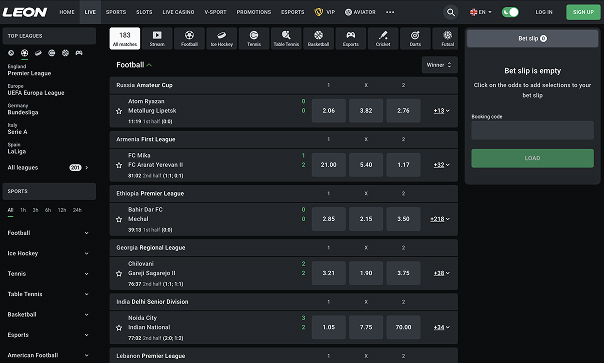
Task: Select the Basketball filter icon
Action: [318, 39]
